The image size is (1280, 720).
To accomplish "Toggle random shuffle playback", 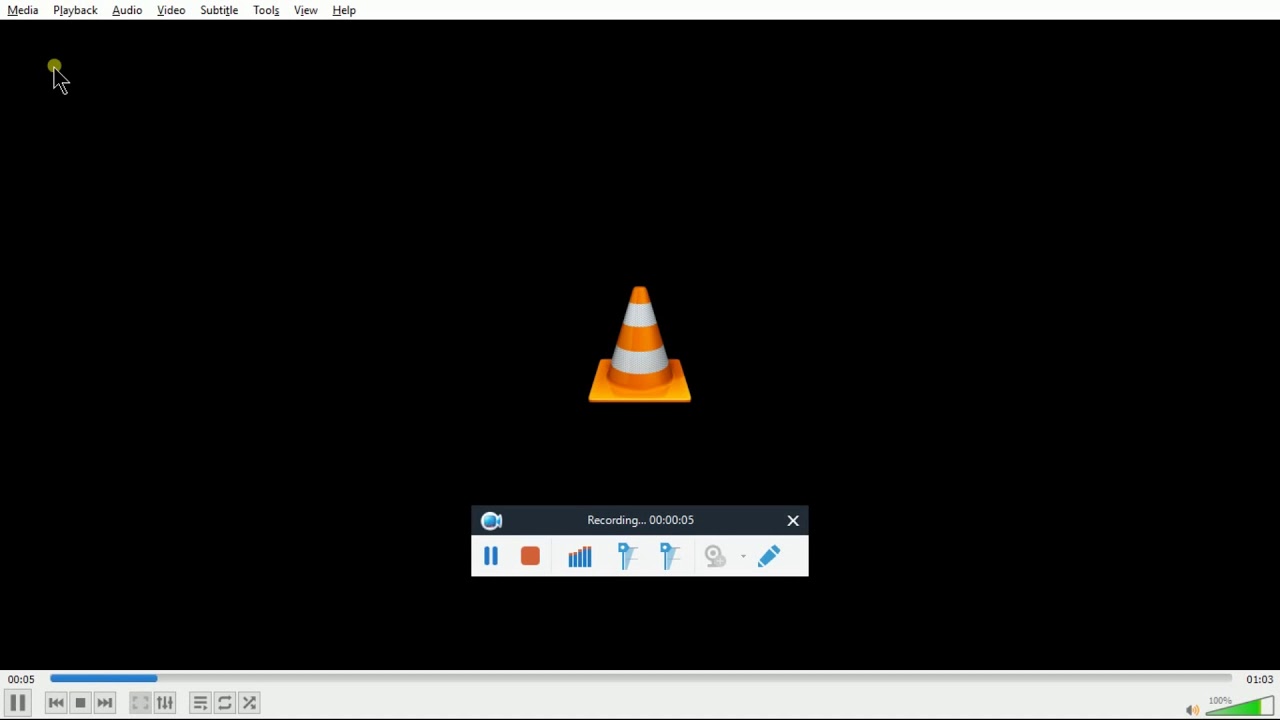I will click(x=250, y=703).
